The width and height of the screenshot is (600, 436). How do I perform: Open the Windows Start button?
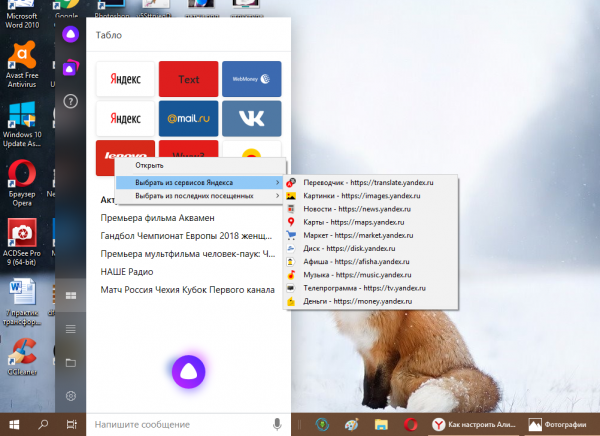pos(14,425)
